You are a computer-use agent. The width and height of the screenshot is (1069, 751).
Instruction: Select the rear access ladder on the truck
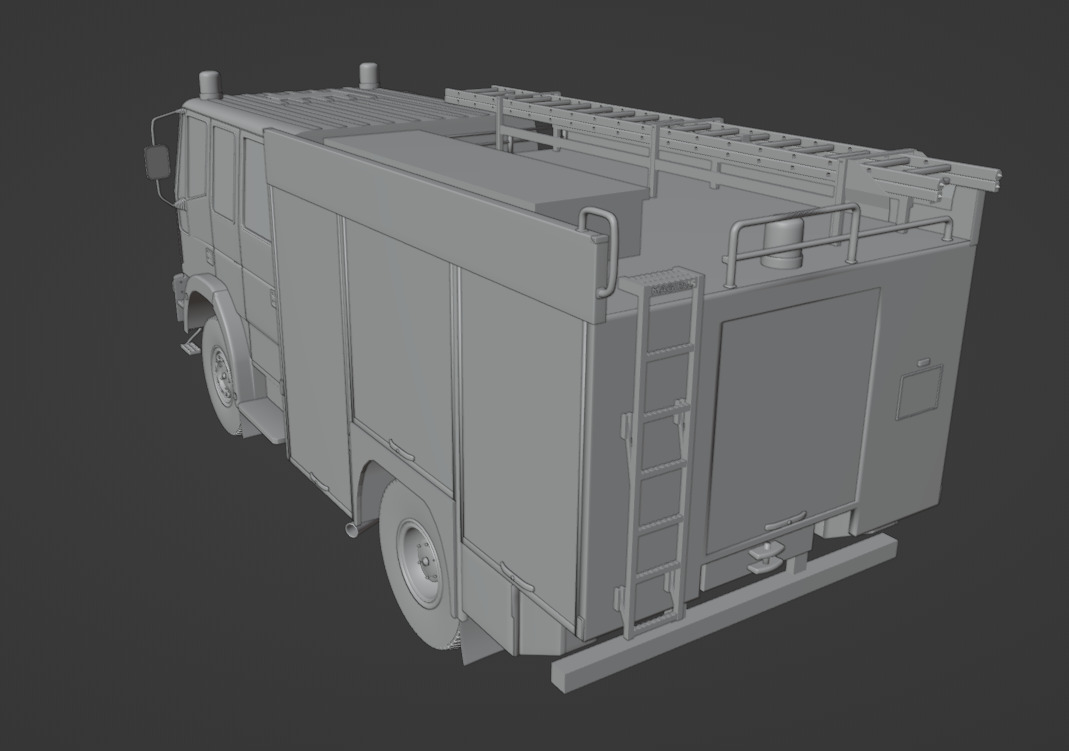[x=661, y=455]
